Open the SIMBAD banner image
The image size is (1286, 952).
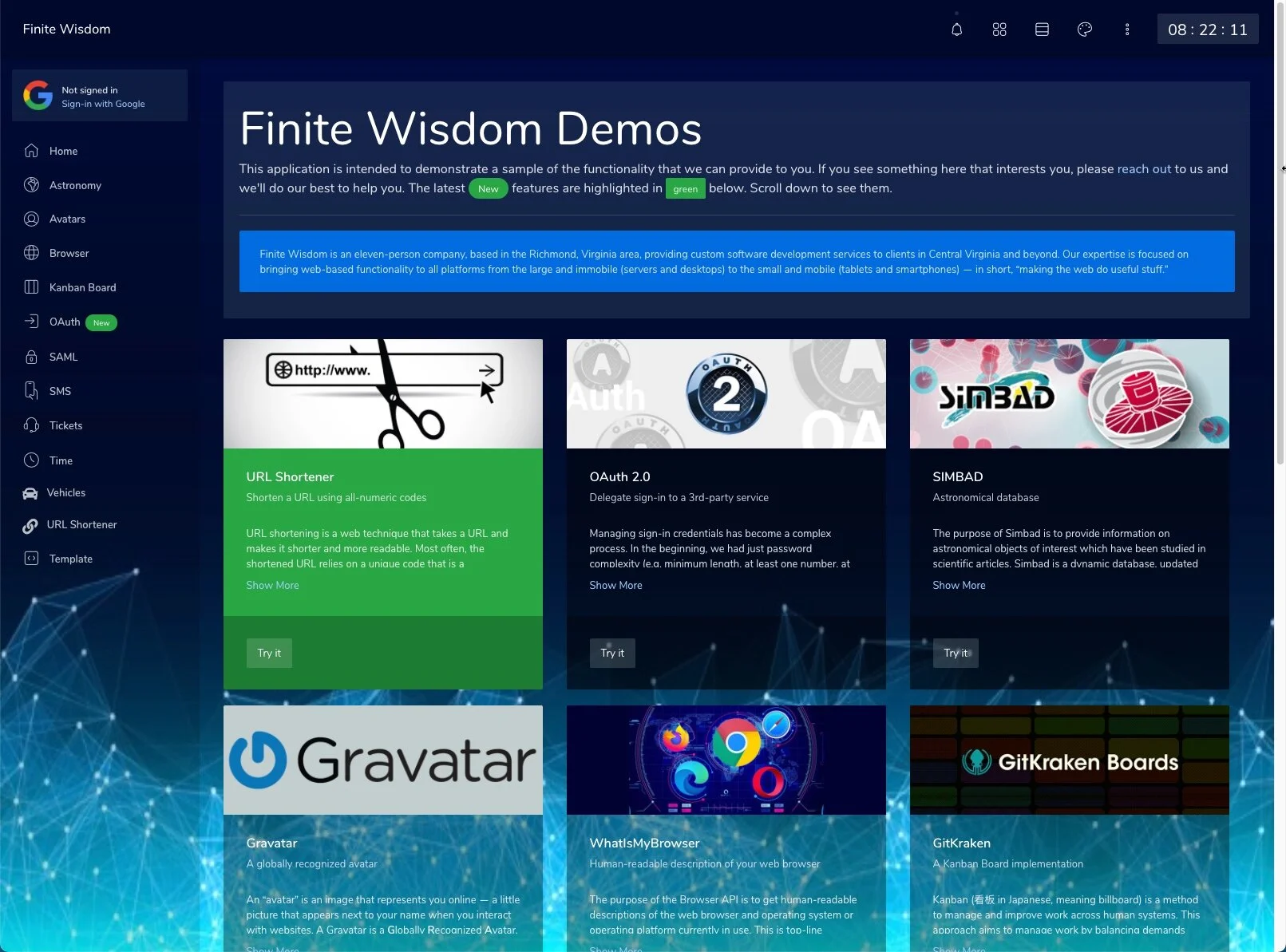coord(1070,393)
